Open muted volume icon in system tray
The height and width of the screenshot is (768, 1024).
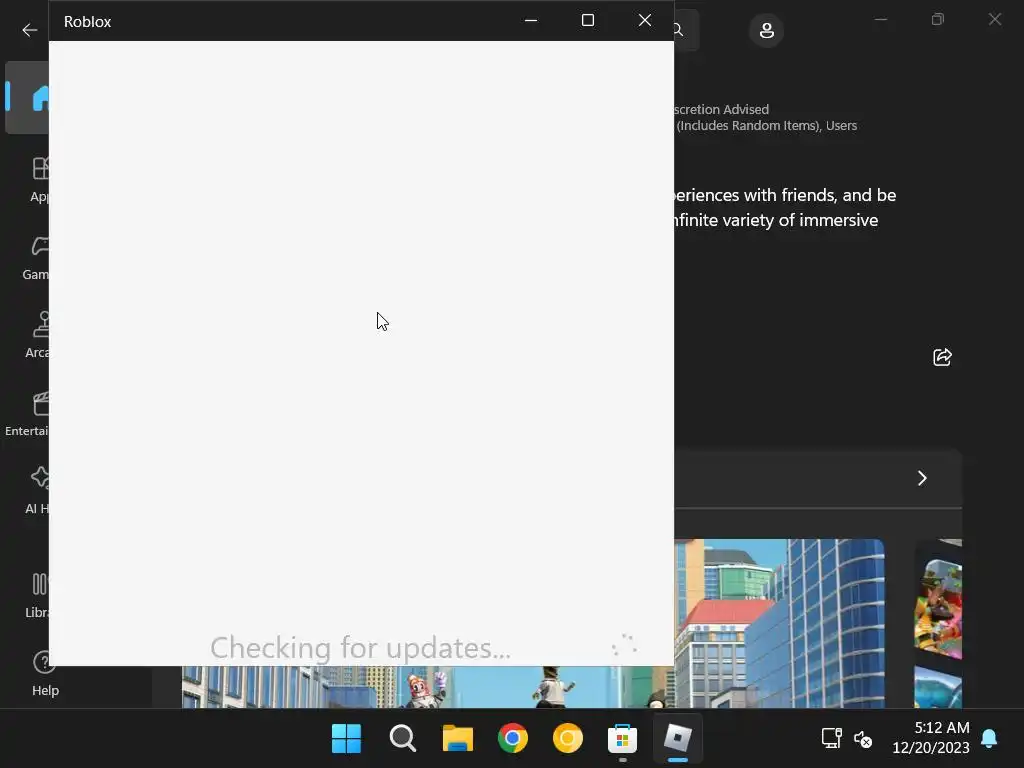click(x=863, y=739)
